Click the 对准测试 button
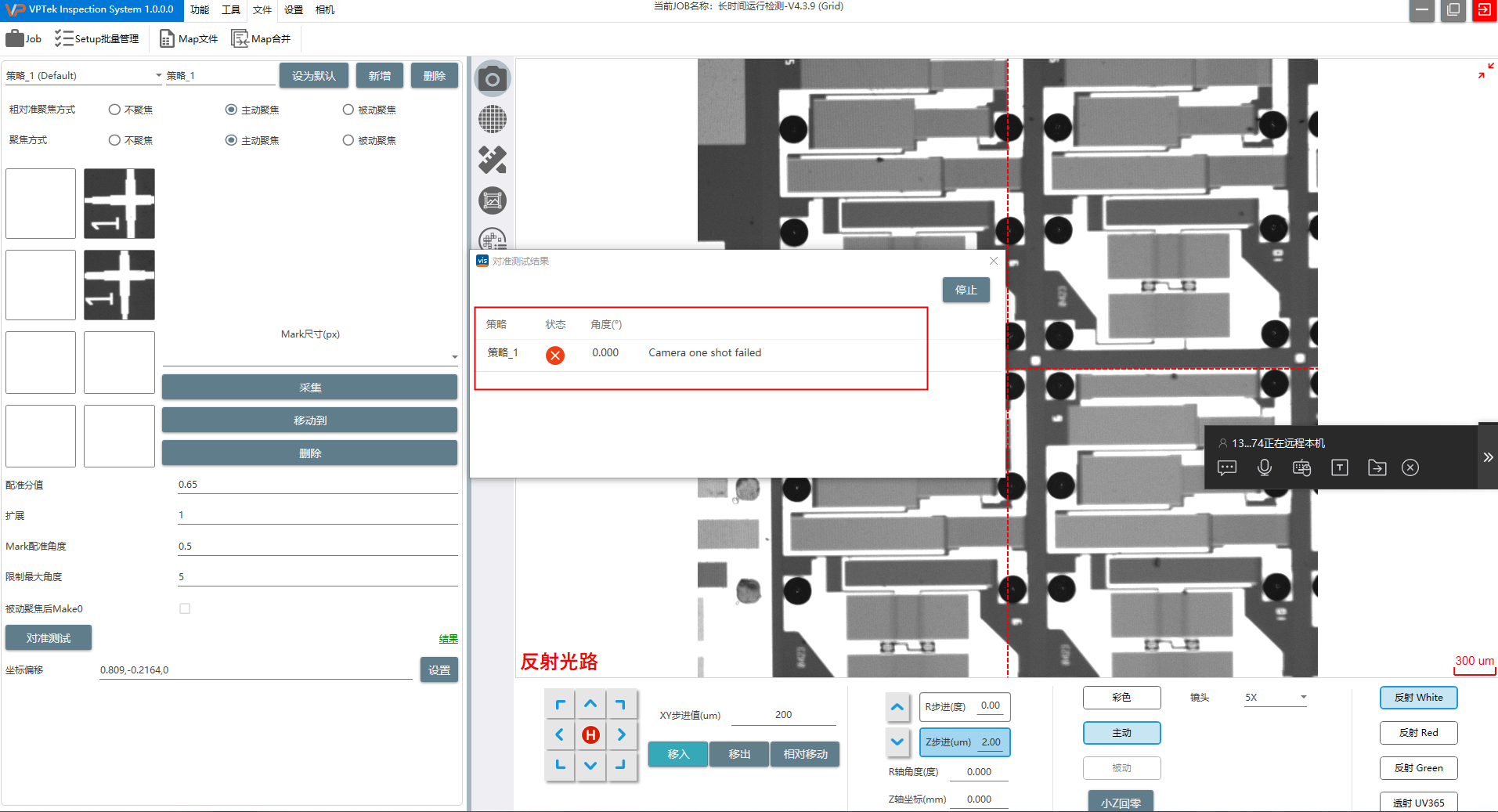 point(49,638)
